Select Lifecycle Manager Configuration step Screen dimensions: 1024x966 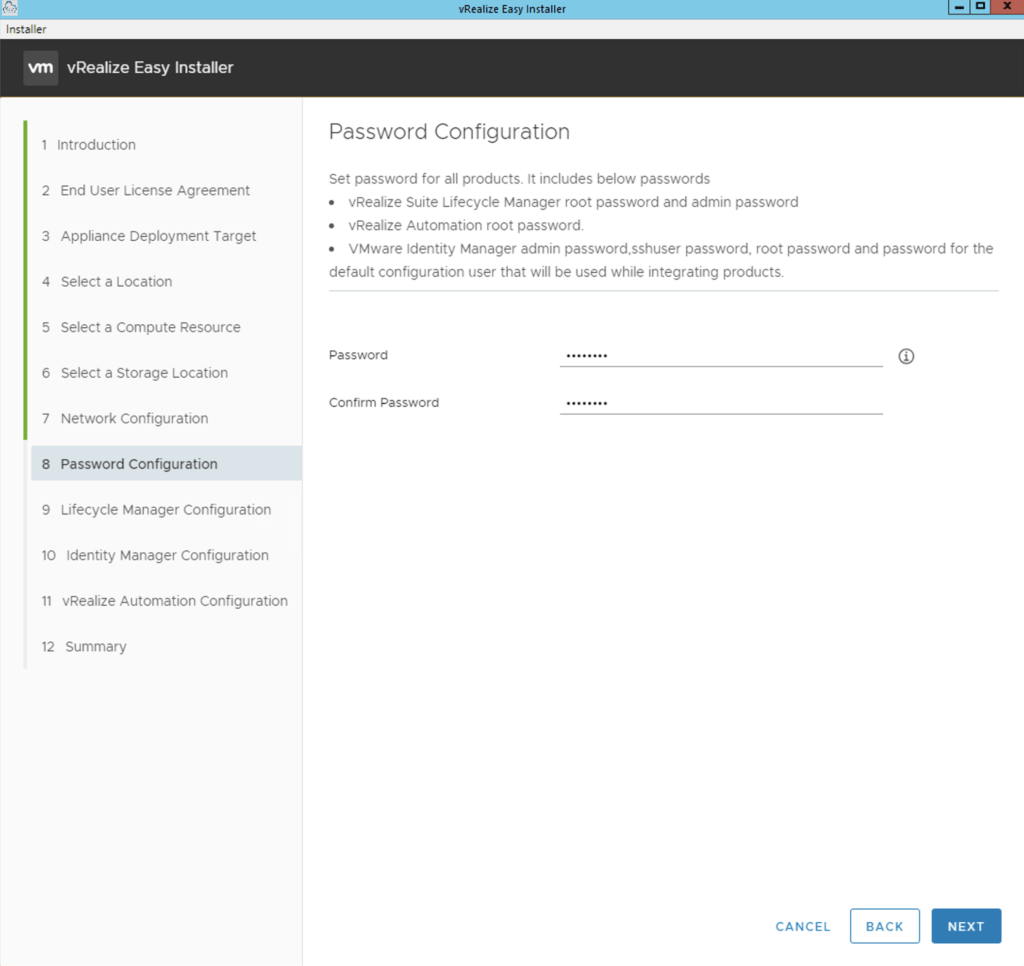(165, 510)
